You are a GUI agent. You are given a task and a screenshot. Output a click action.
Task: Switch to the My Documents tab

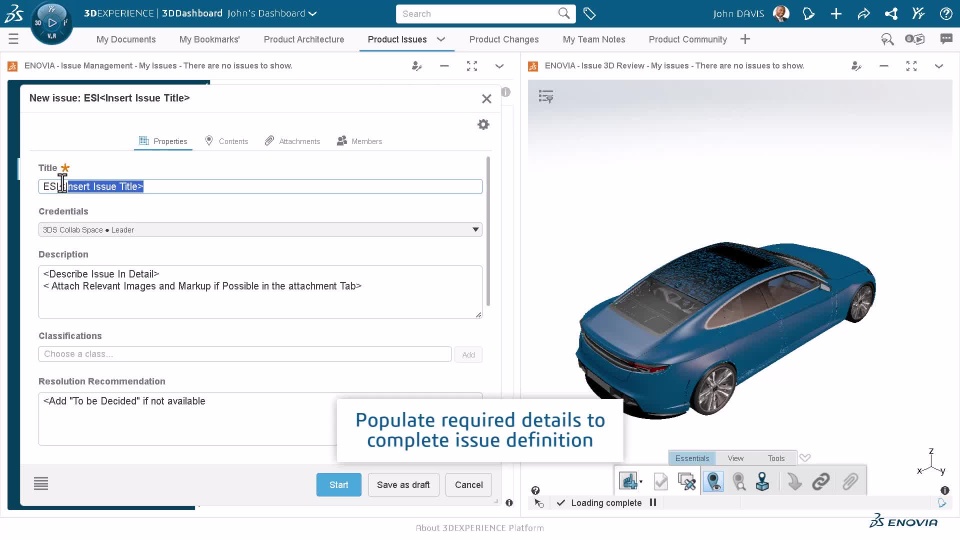(126, 39)
